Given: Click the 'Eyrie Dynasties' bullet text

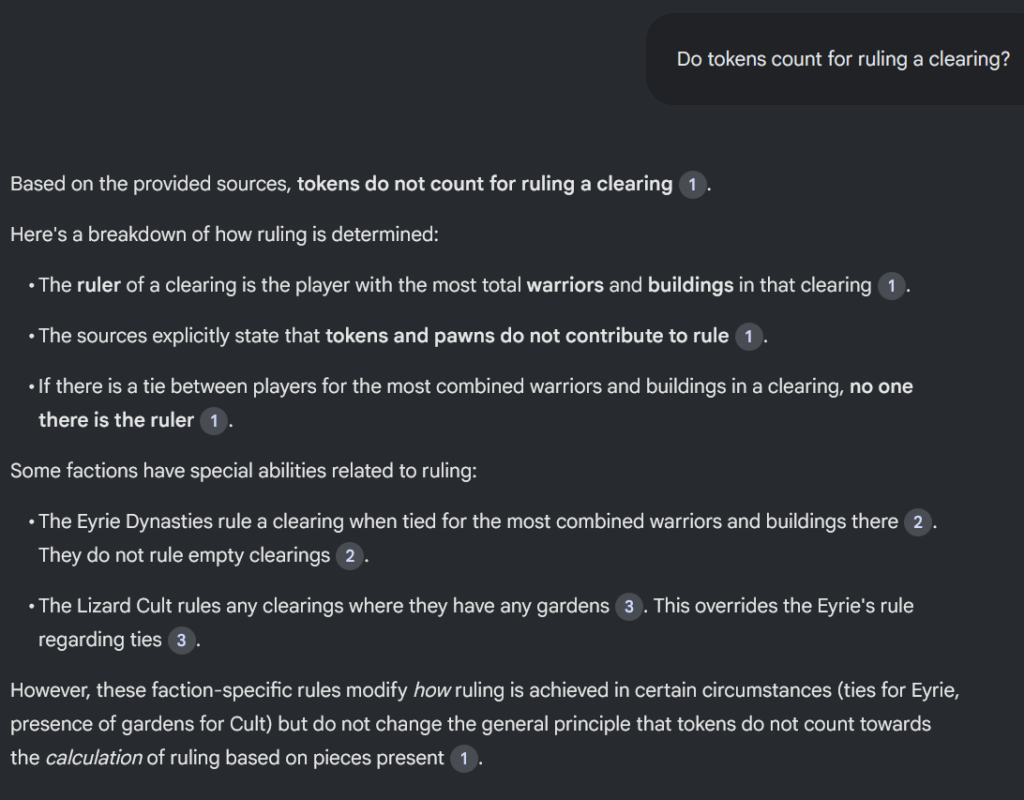Looking at the screenshot, I should [x=487, y=539].
